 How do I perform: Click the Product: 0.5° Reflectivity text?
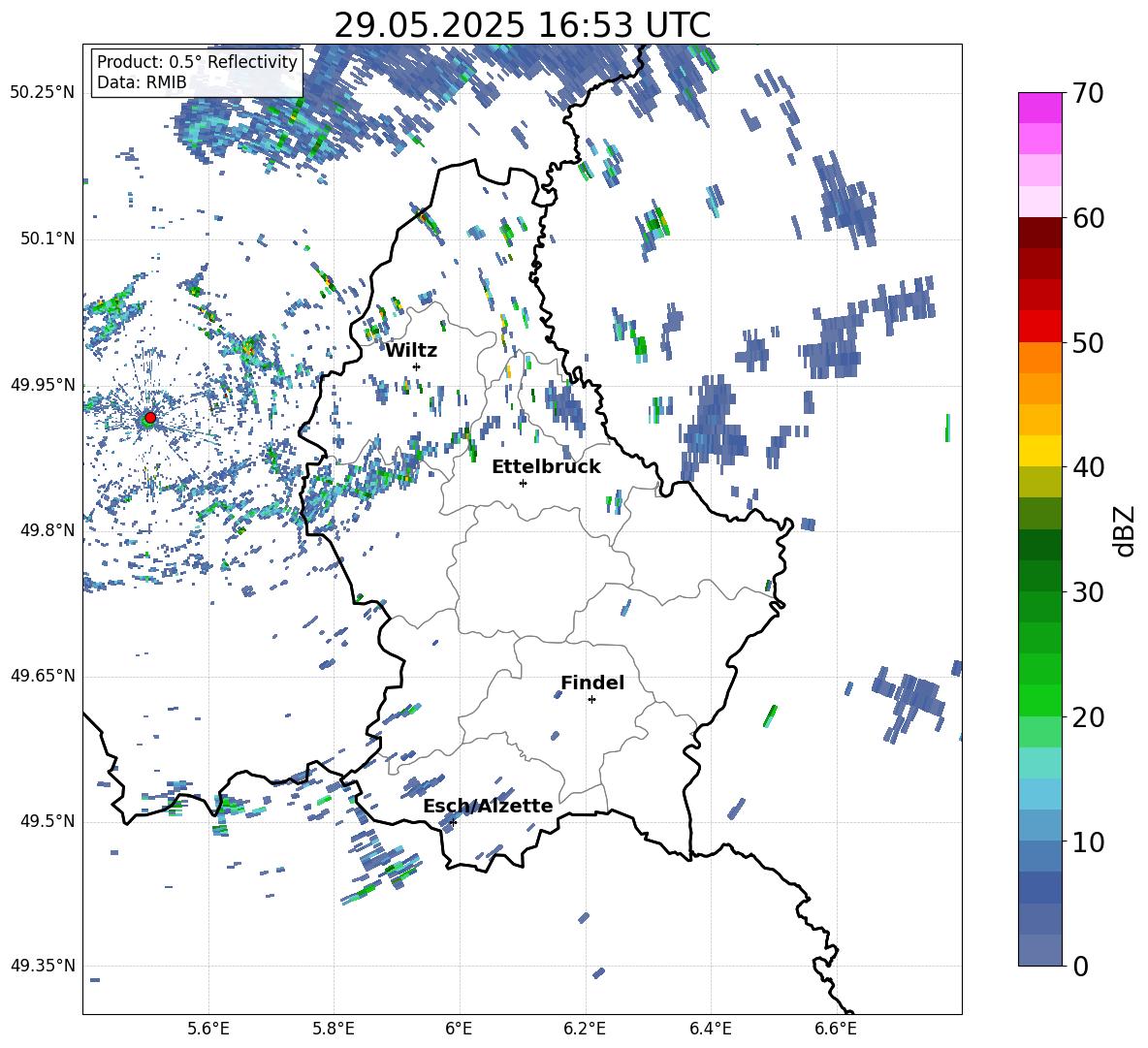197,61
